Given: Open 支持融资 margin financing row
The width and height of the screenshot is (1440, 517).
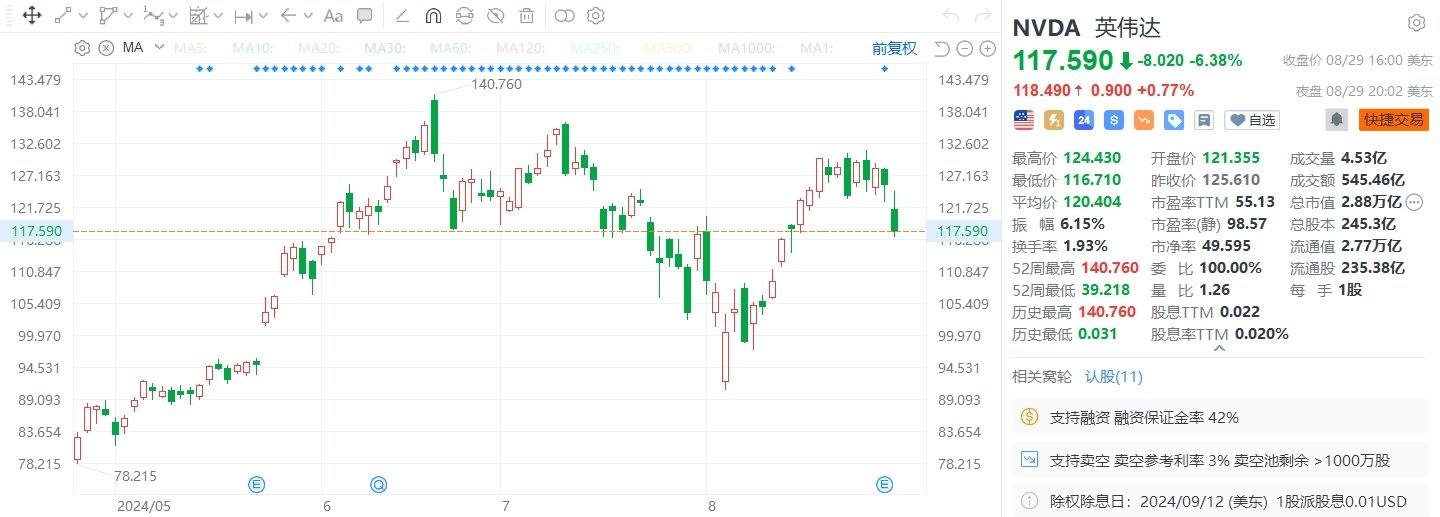Looking at the screenshot, I should [x=1219, y=417].
